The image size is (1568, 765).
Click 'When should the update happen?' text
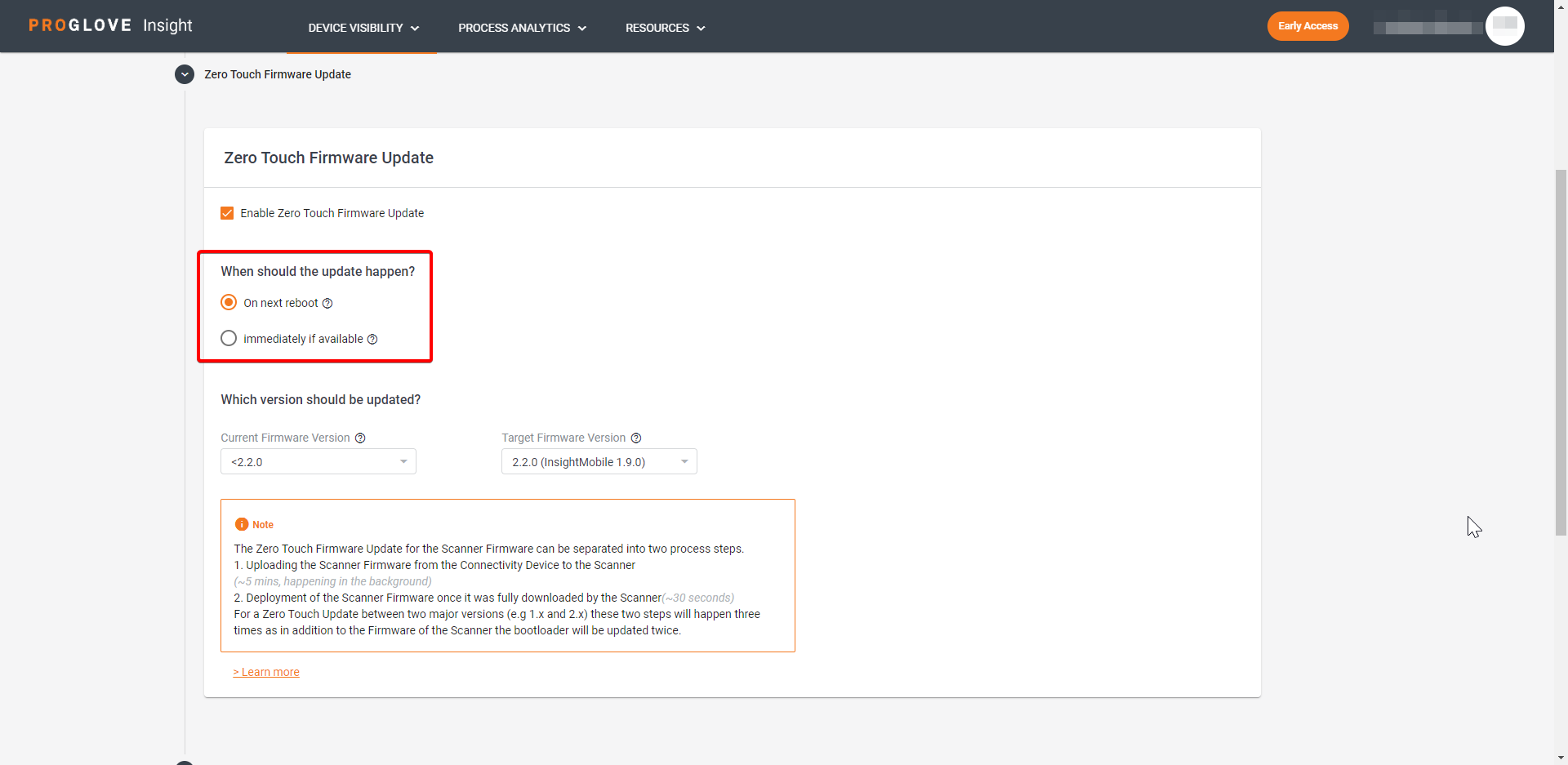click(x=318, y=271)
